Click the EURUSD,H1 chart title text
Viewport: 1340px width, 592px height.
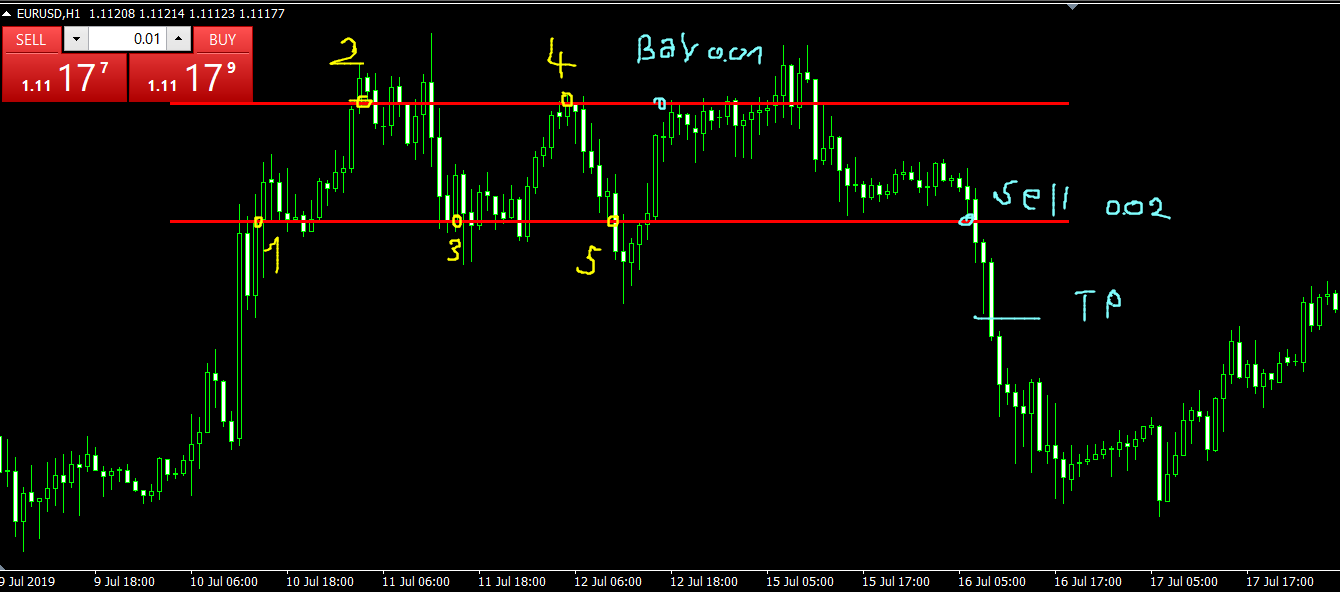pyautogui.click(x=48, y=13)
